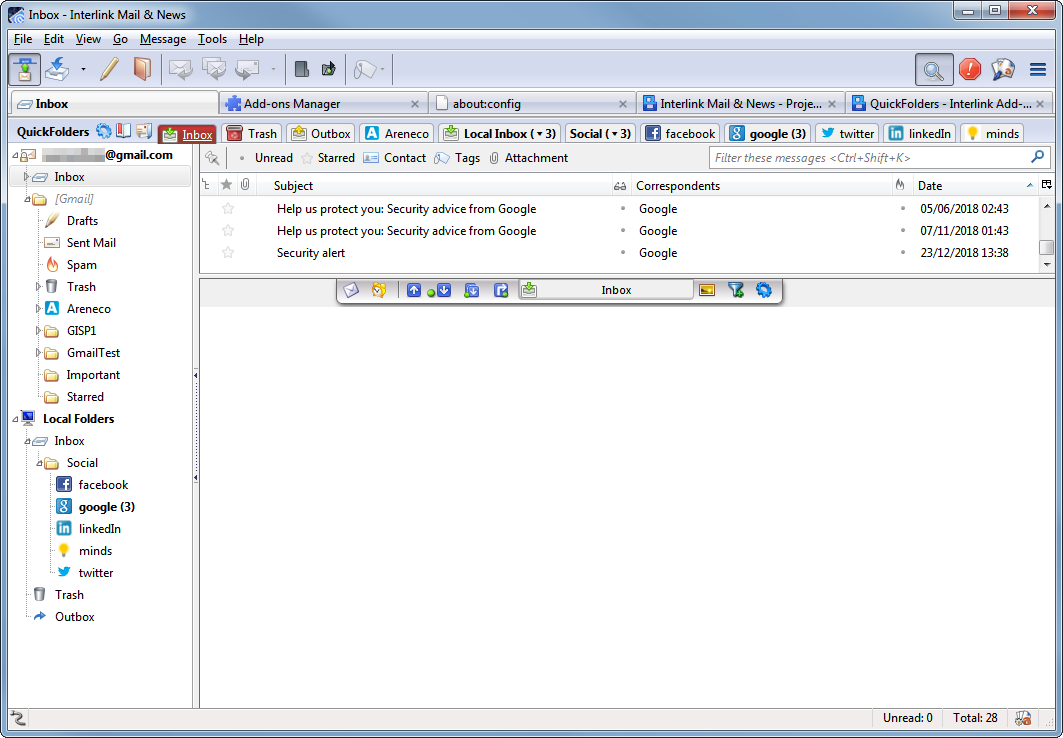Viewport: 1063px width, 738px height.
Task: Open the Local Inbox QuickFolders button
Action: (499, 134)
